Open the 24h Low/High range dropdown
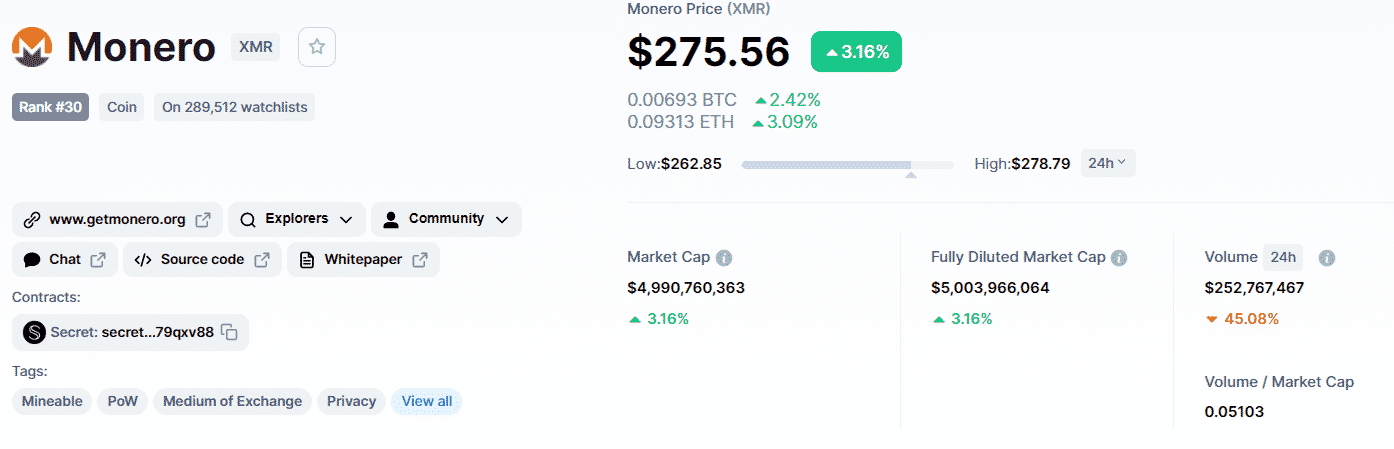1394x449 pixels. [1108, 163]
